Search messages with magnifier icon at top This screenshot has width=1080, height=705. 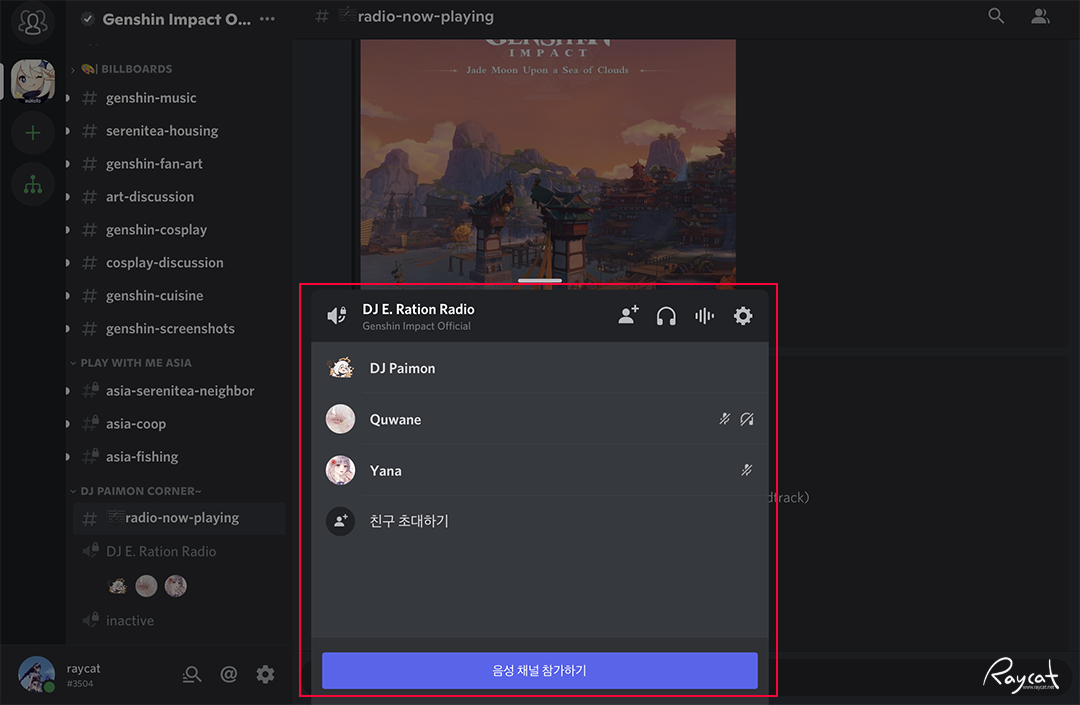(996, 16)
